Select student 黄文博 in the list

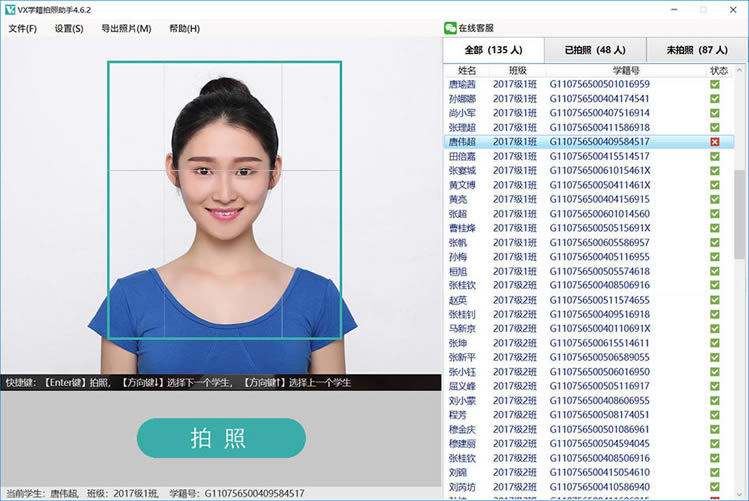[463, 185]
